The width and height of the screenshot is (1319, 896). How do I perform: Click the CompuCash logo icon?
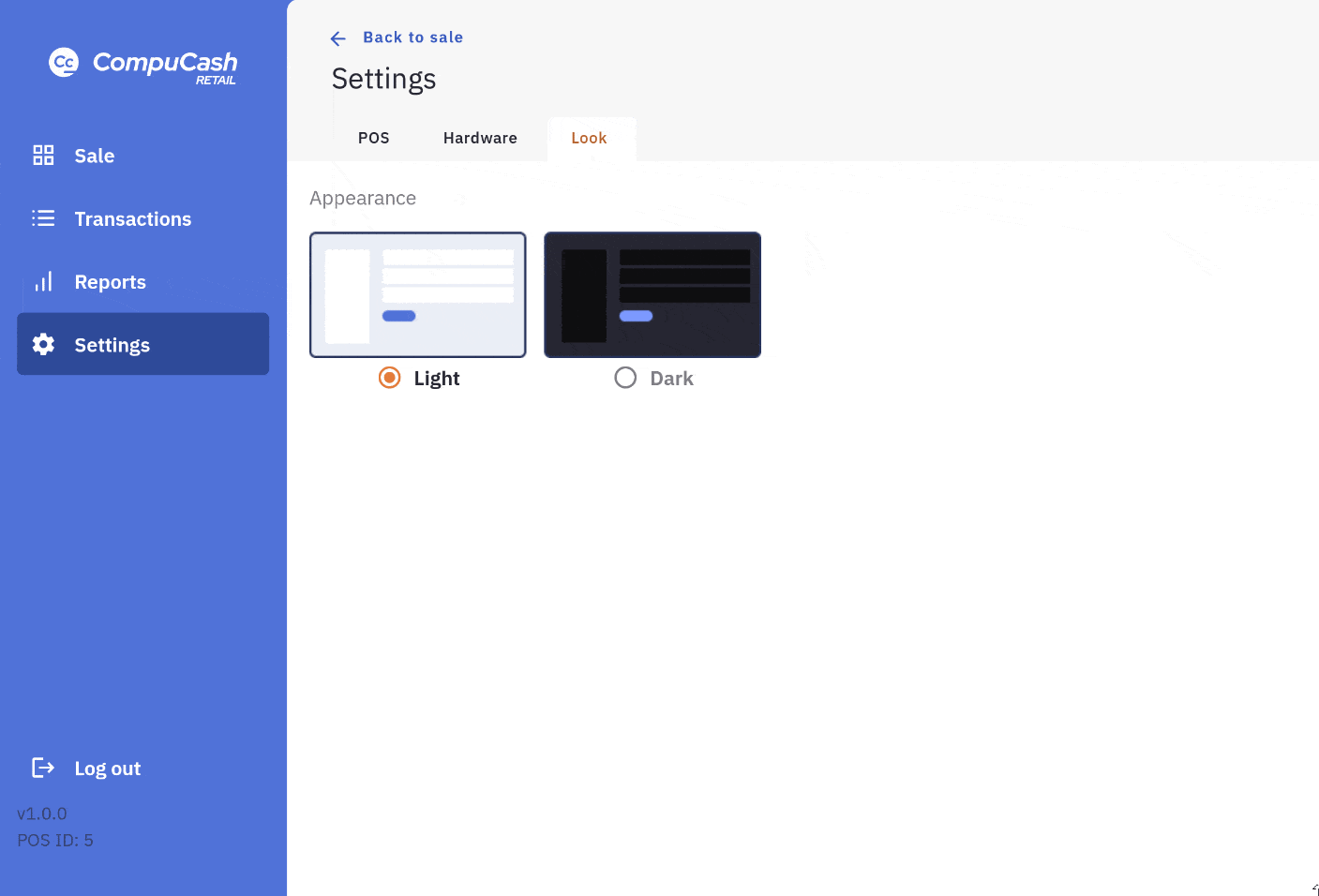click(64, 63)
